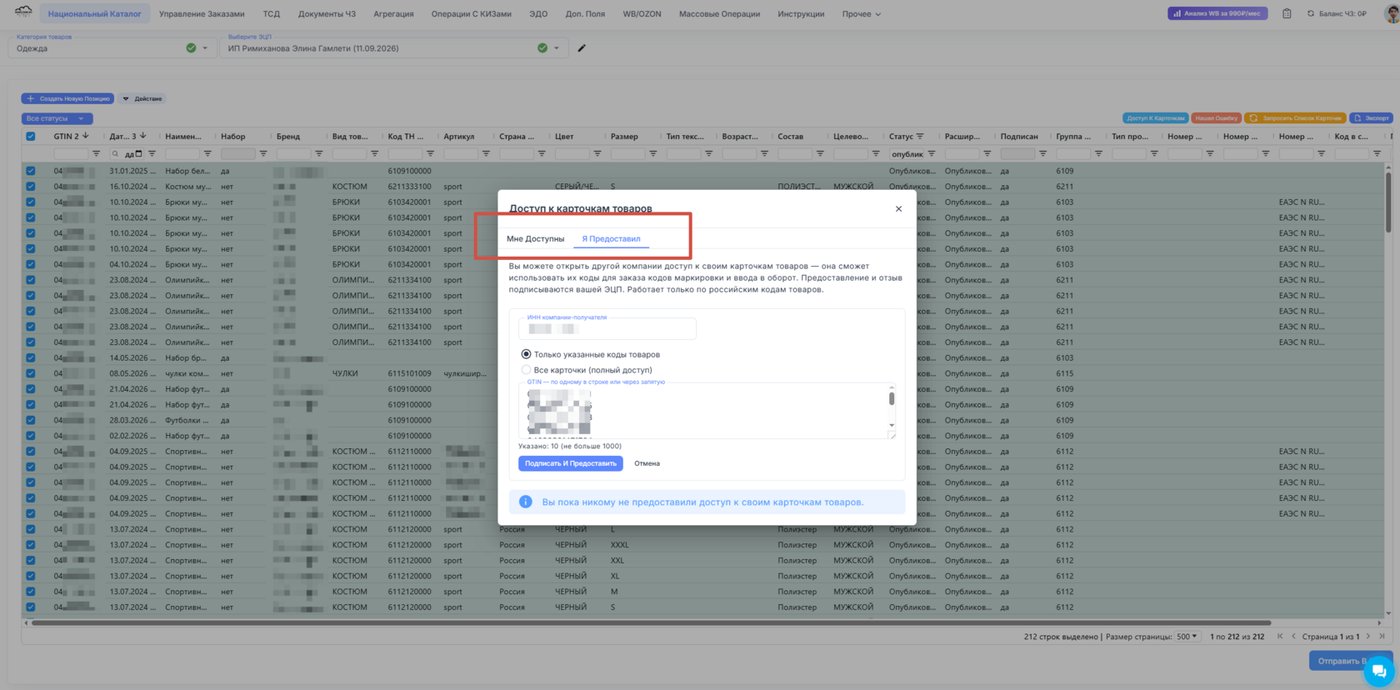Switch to the Мне Доступны tab
1400x690 pixels.
pyautogui.click(x=535, y=239)
